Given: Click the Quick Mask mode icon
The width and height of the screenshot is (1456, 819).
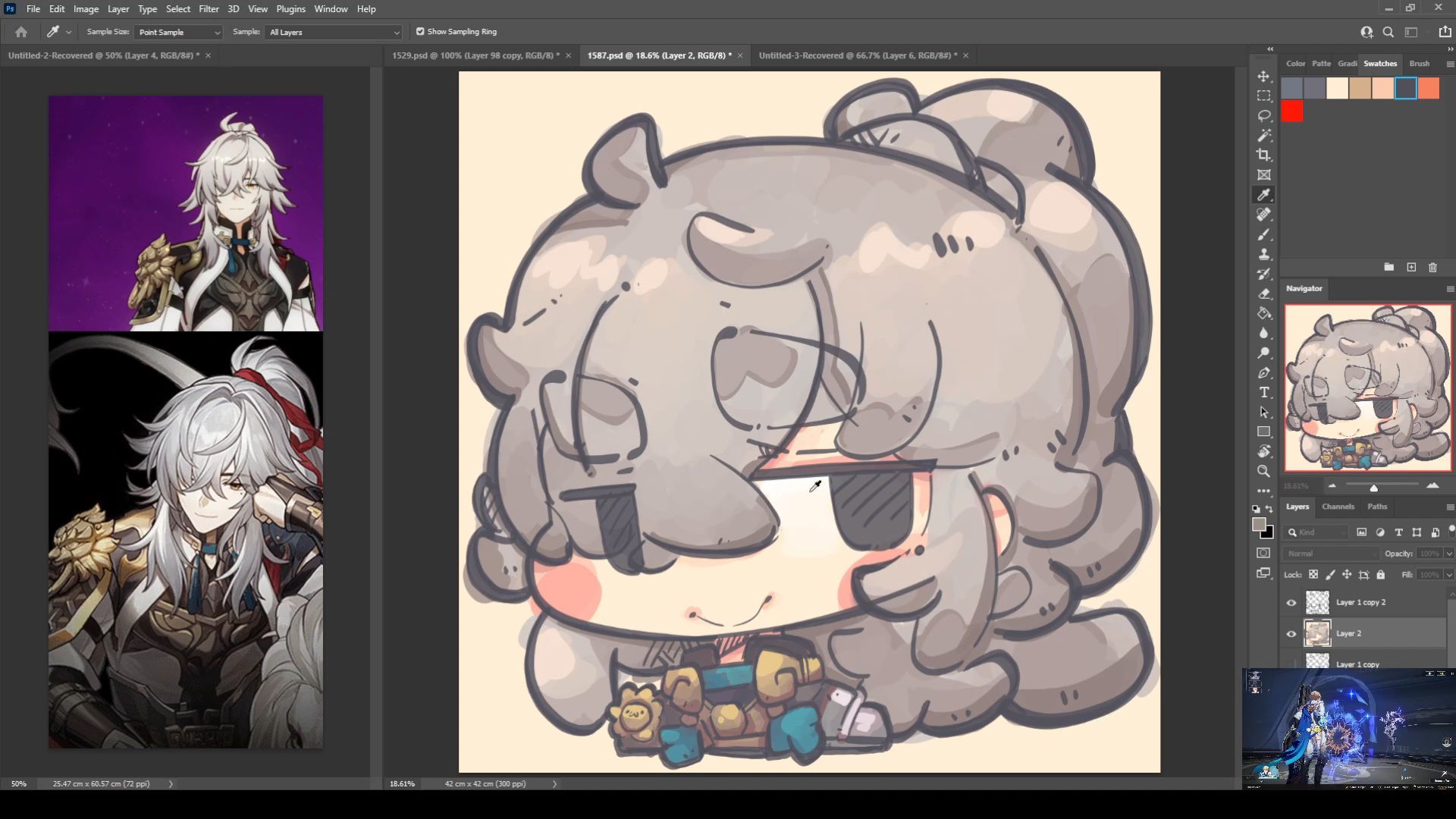Looking at the screenshot, I should 1263,553.
